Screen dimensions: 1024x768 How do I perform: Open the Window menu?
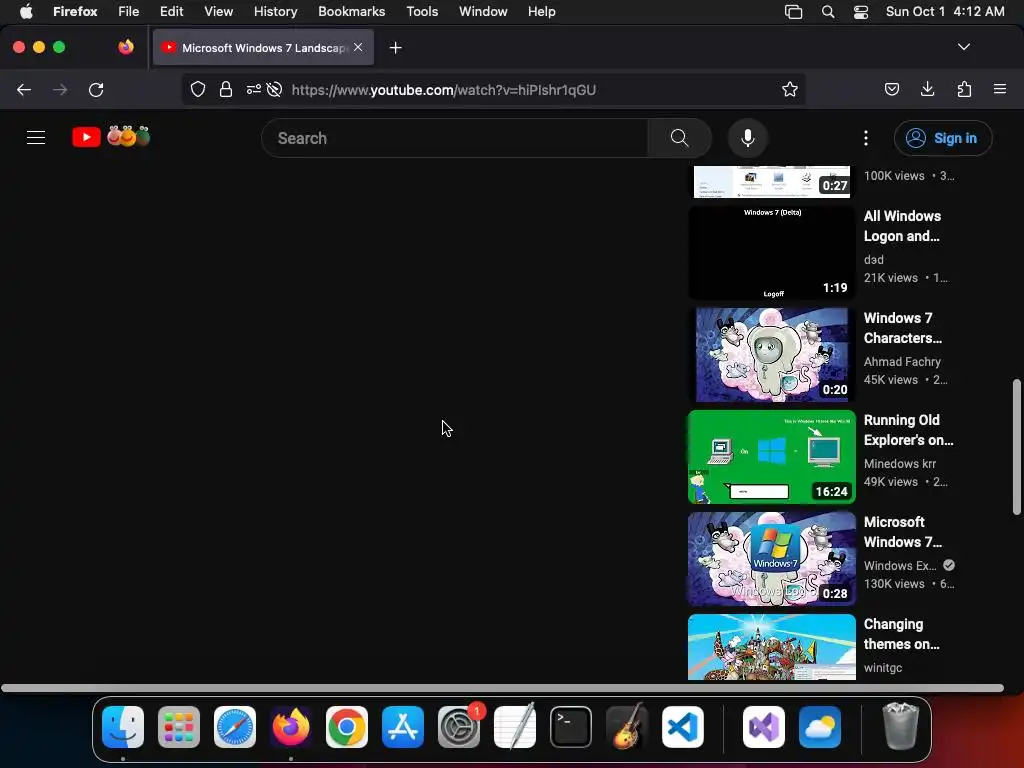click(x=483, y=11)
